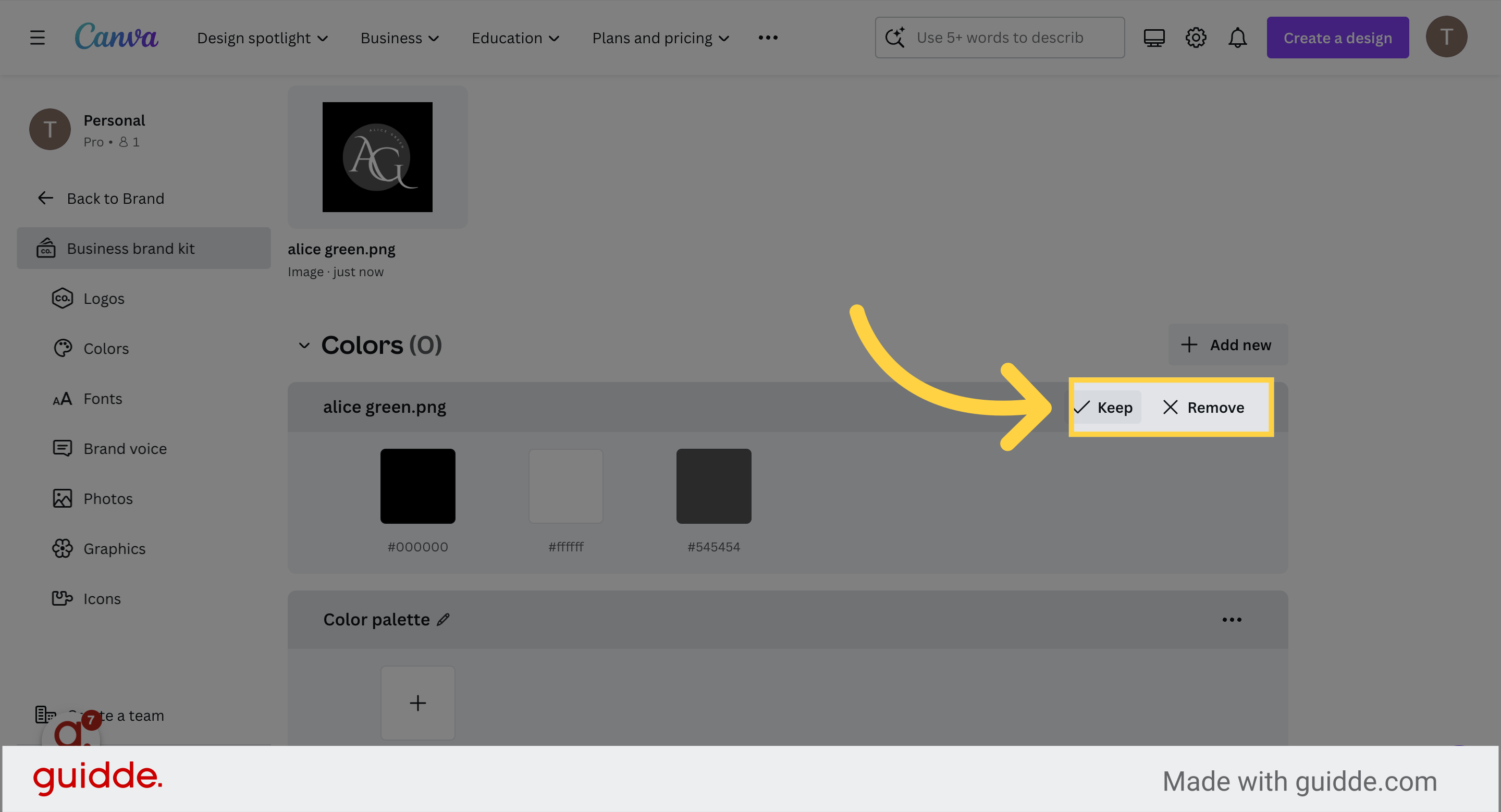This screenshot has width=1501, height=812.
Task: Select the #545454 color swatch
Action: (713, 486)
